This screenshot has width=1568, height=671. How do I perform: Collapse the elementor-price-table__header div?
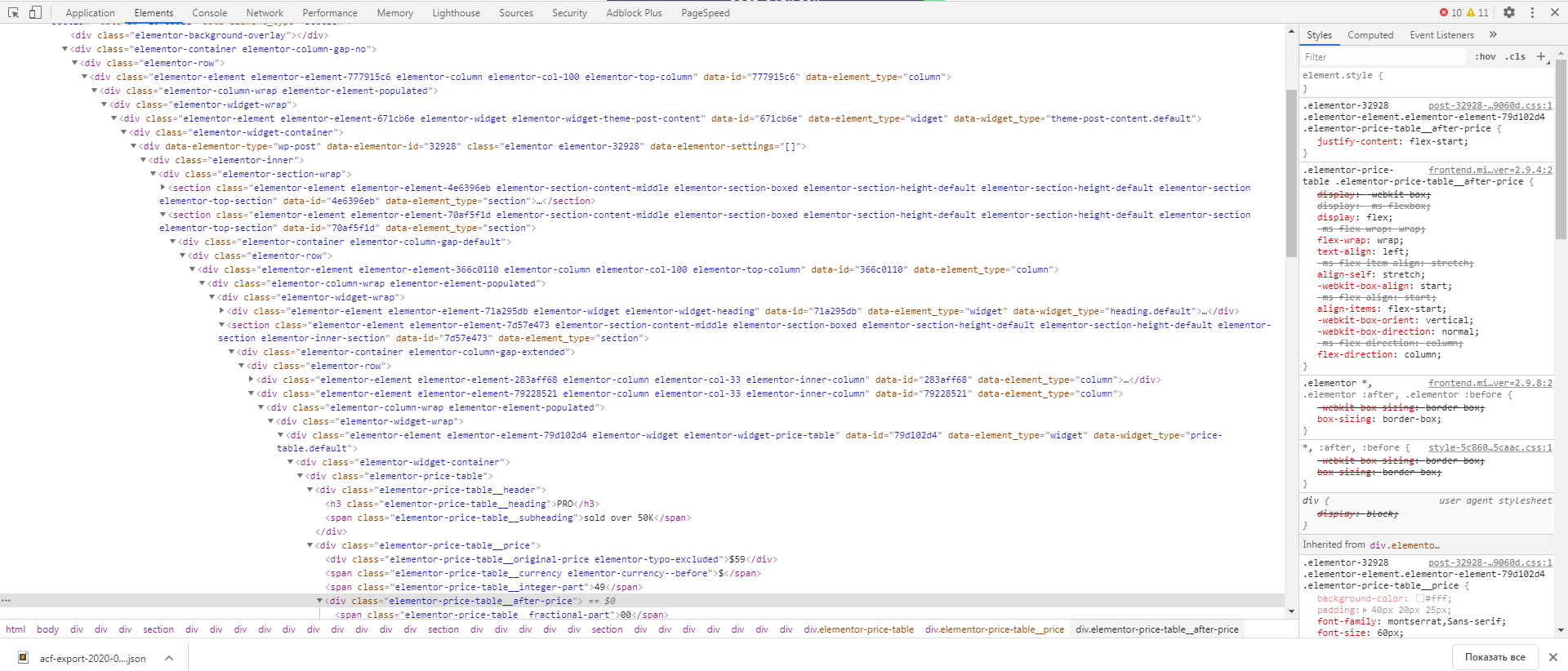coord(310,490)
